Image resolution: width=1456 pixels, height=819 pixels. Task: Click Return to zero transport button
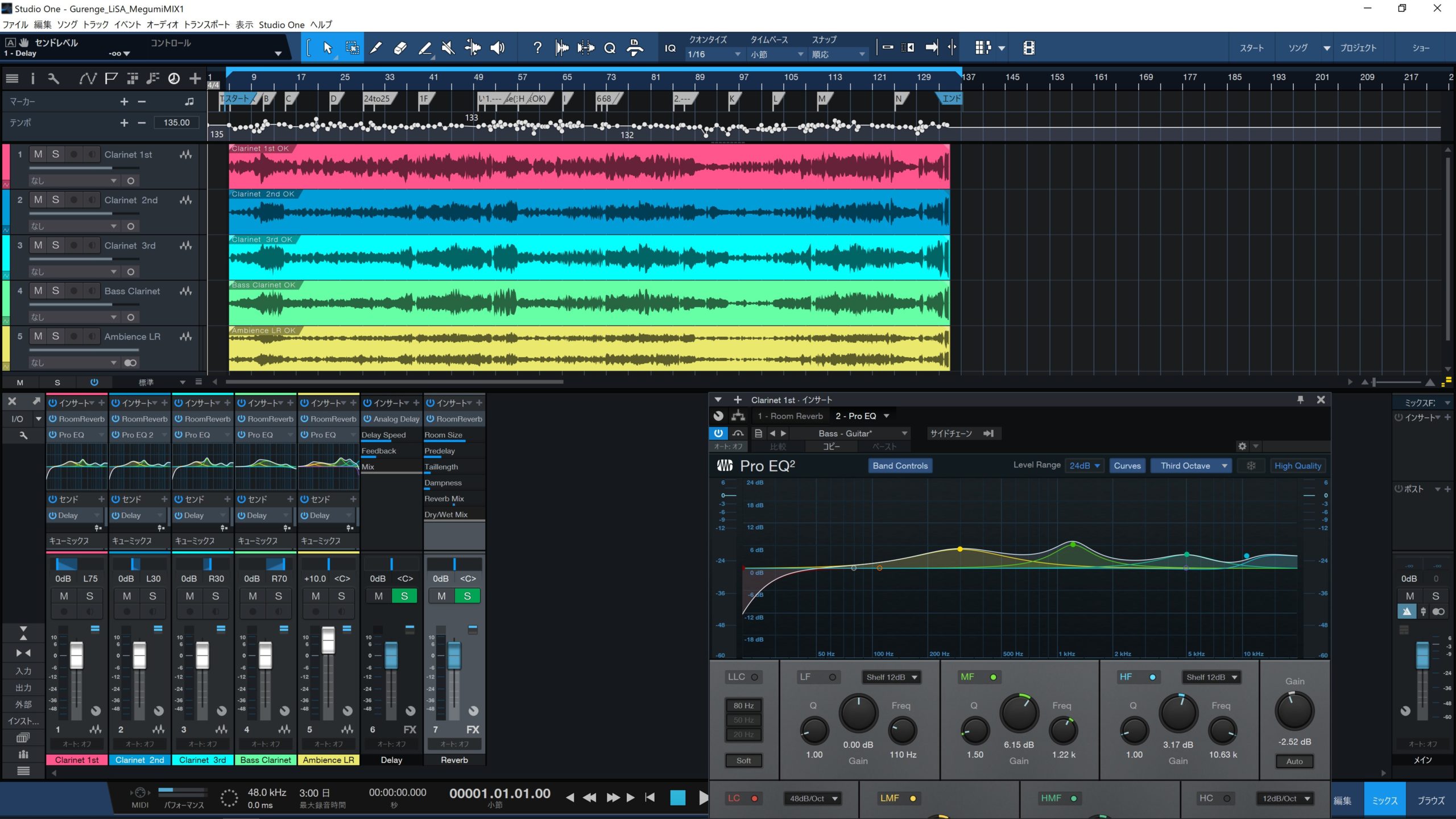[x=650, y=797]
